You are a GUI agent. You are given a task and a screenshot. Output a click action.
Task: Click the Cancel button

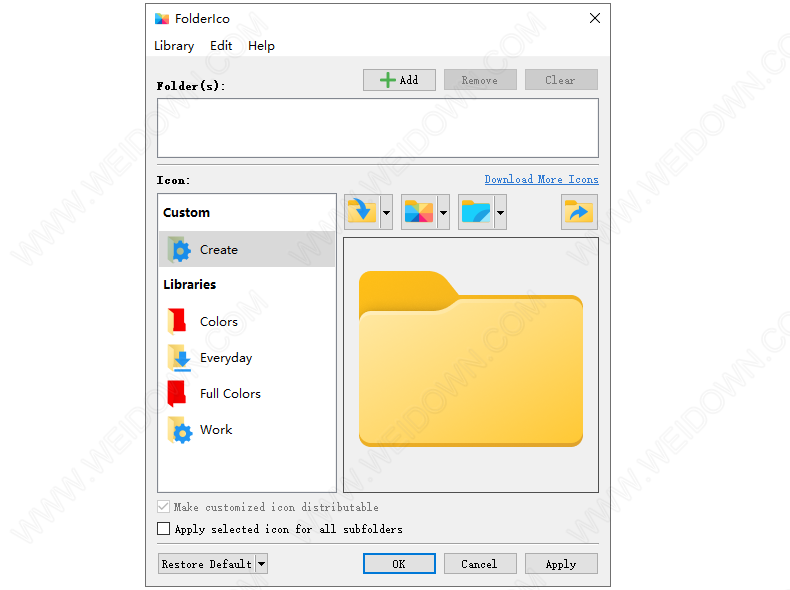point(480,564)
